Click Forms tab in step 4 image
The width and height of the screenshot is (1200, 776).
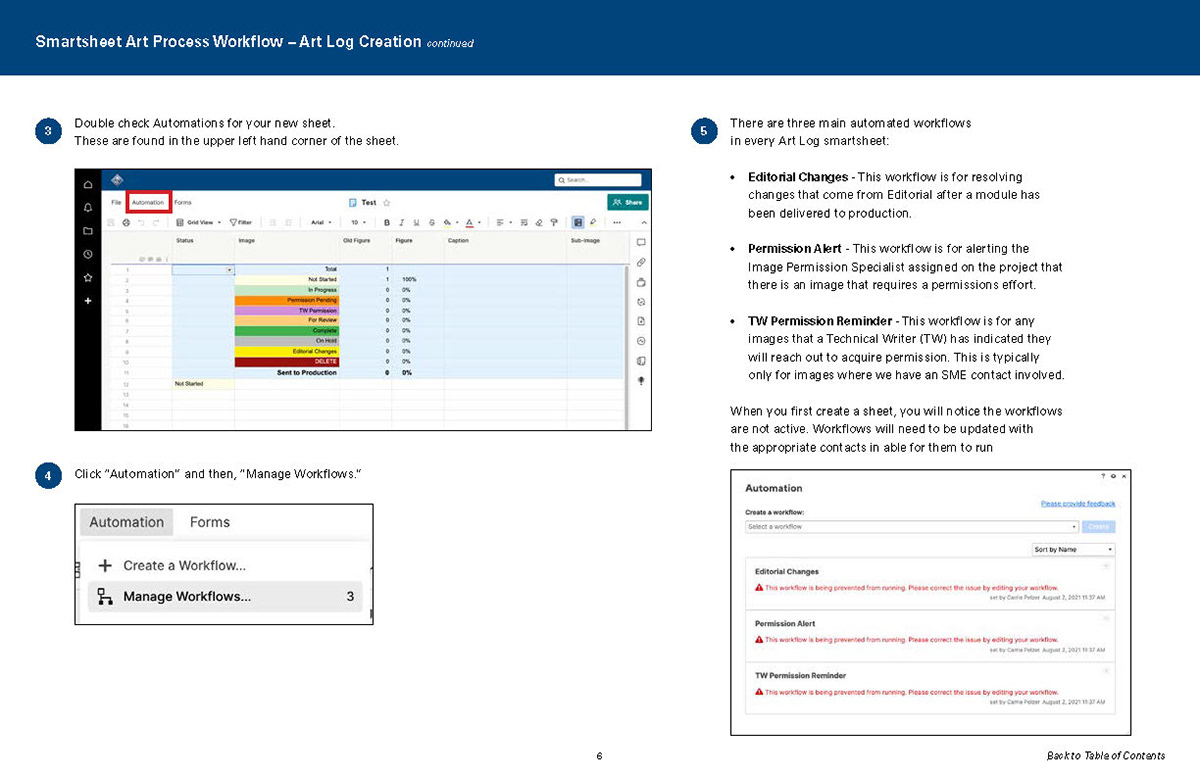click(210, 522)
